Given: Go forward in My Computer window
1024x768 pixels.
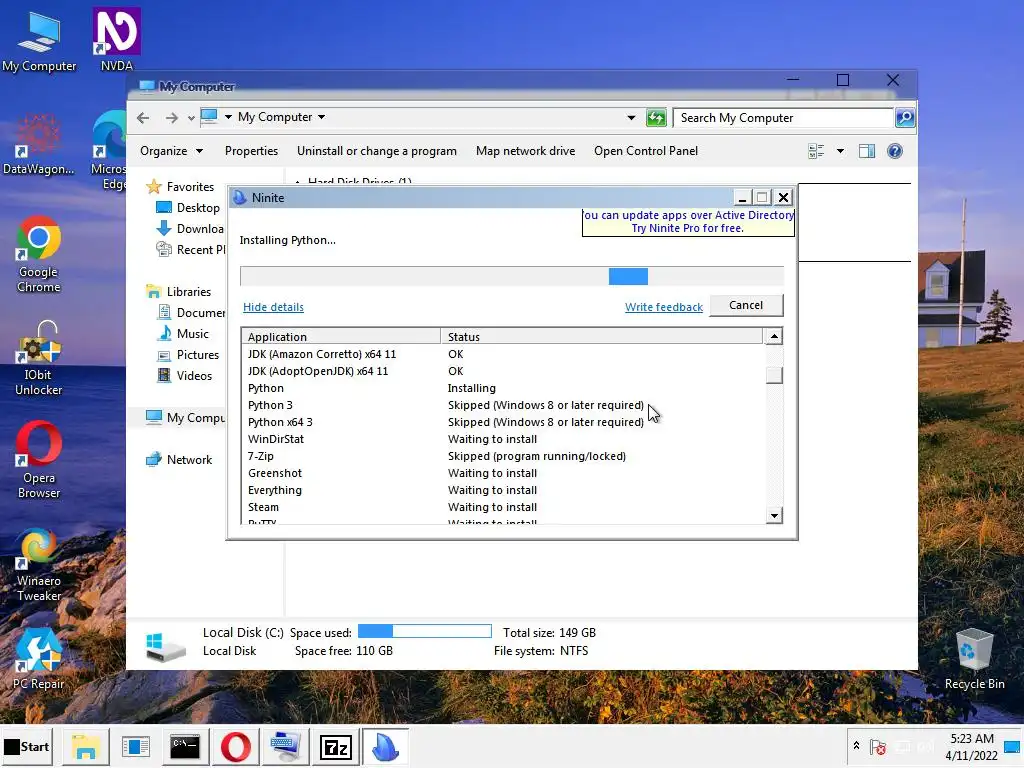Looking at the screenshot, I should click(172, 118).
